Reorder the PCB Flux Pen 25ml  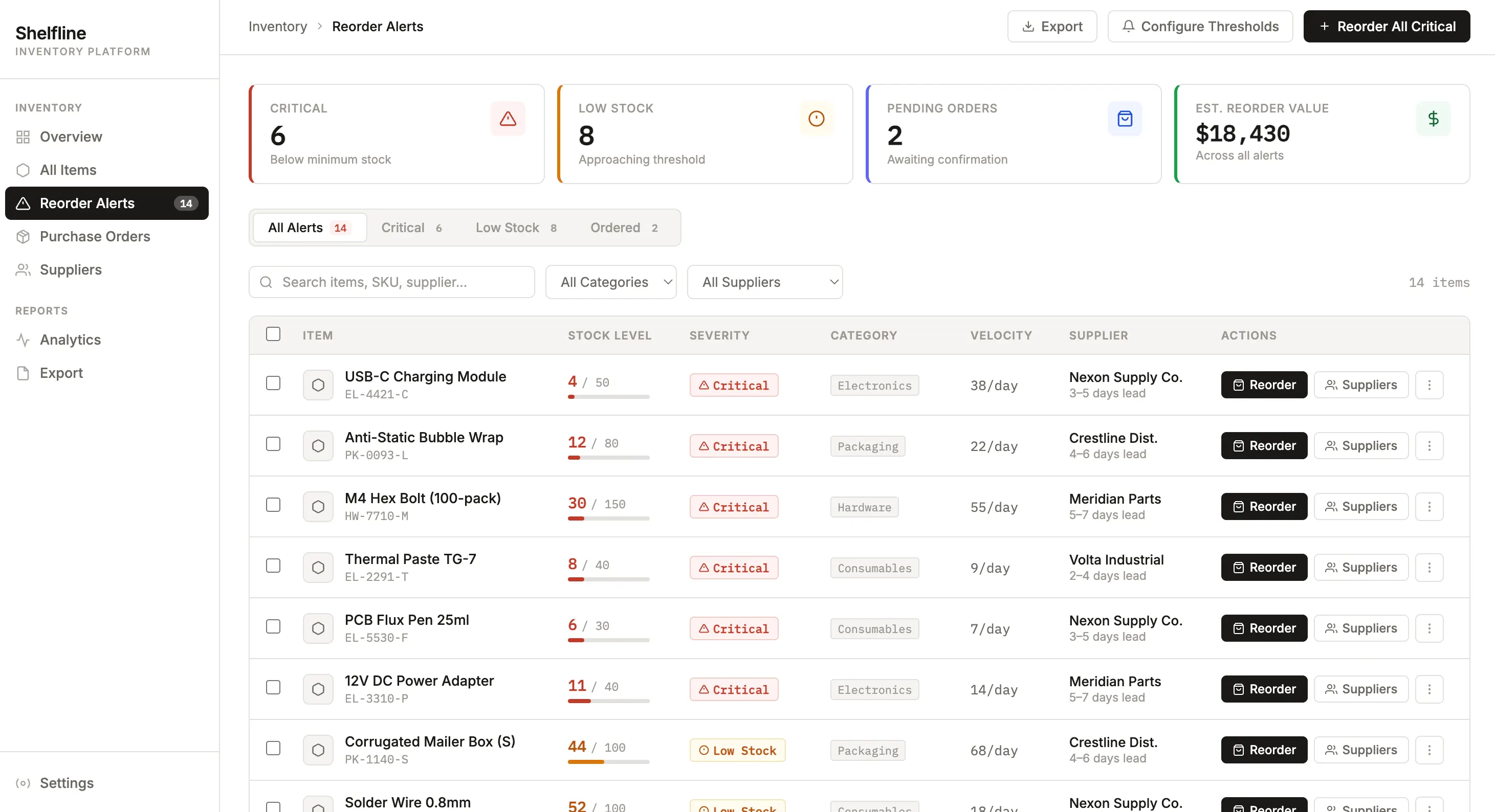coord(1263,629)
